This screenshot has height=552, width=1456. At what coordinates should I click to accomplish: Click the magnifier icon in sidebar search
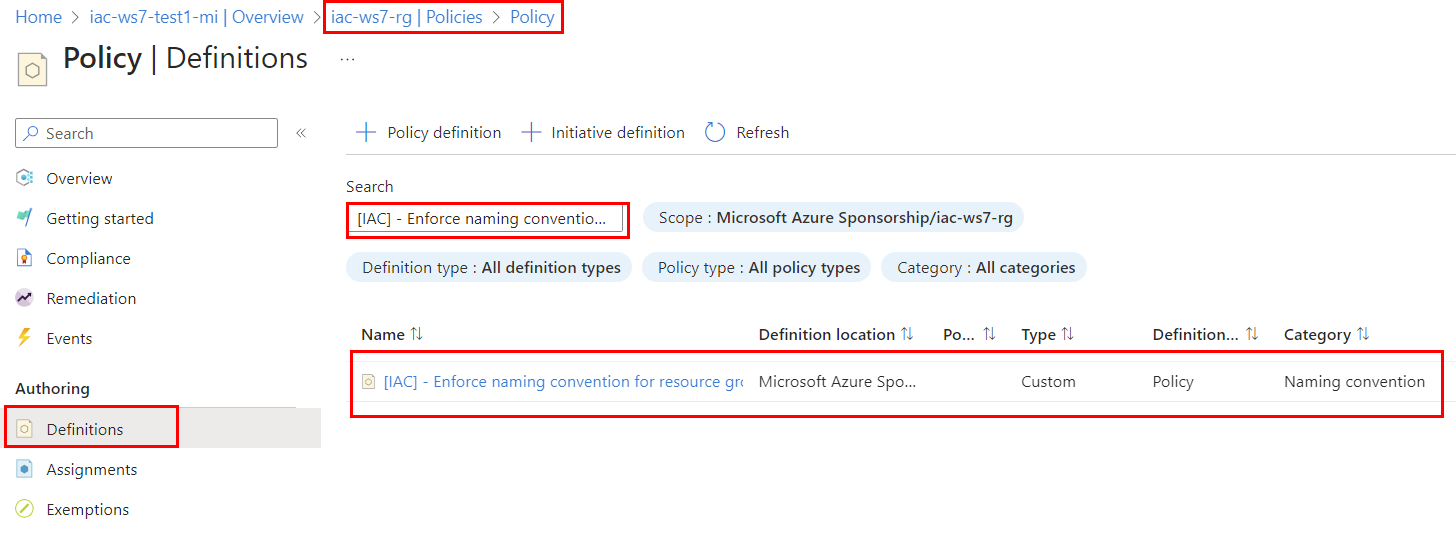point(32,133)
